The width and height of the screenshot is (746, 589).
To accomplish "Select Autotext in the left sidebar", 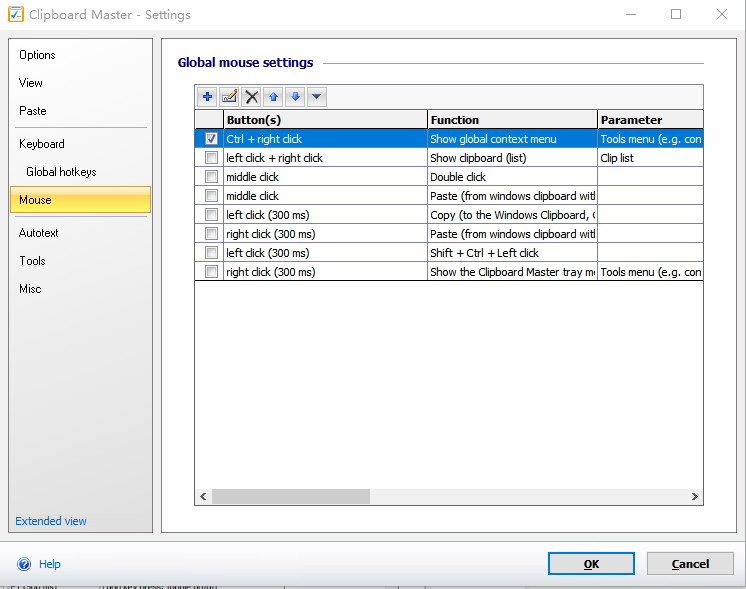I will pos(39,233).
